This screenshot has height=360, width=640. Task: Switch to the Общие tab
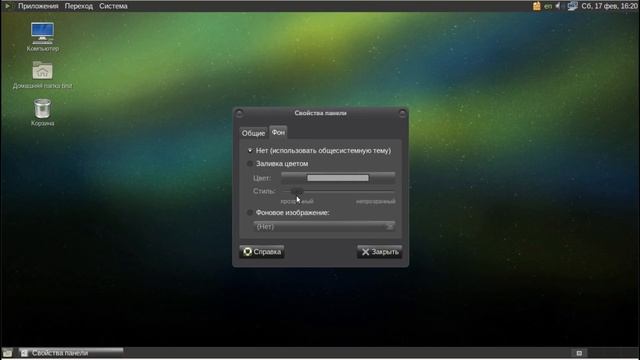pyautogui.click(x=253, y=133)
